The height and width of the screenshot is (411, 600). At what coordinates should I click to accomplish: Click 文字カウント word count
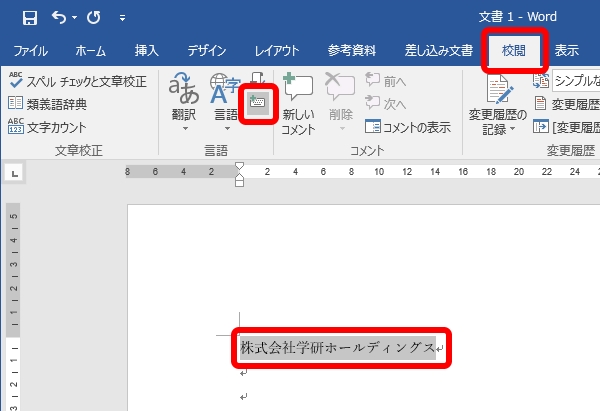tap(47, 127)
